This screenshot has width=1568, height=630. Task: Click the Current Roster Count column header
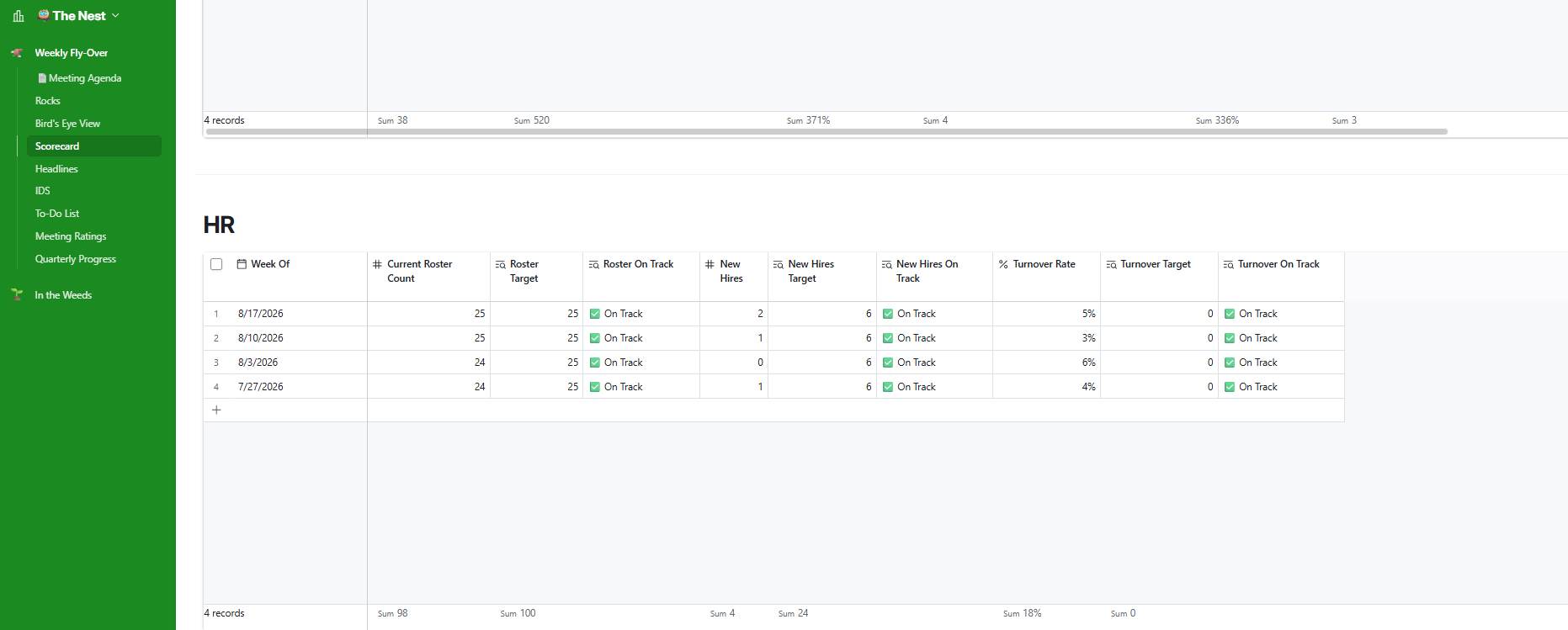pyautogui.click(x=428, y=276)
